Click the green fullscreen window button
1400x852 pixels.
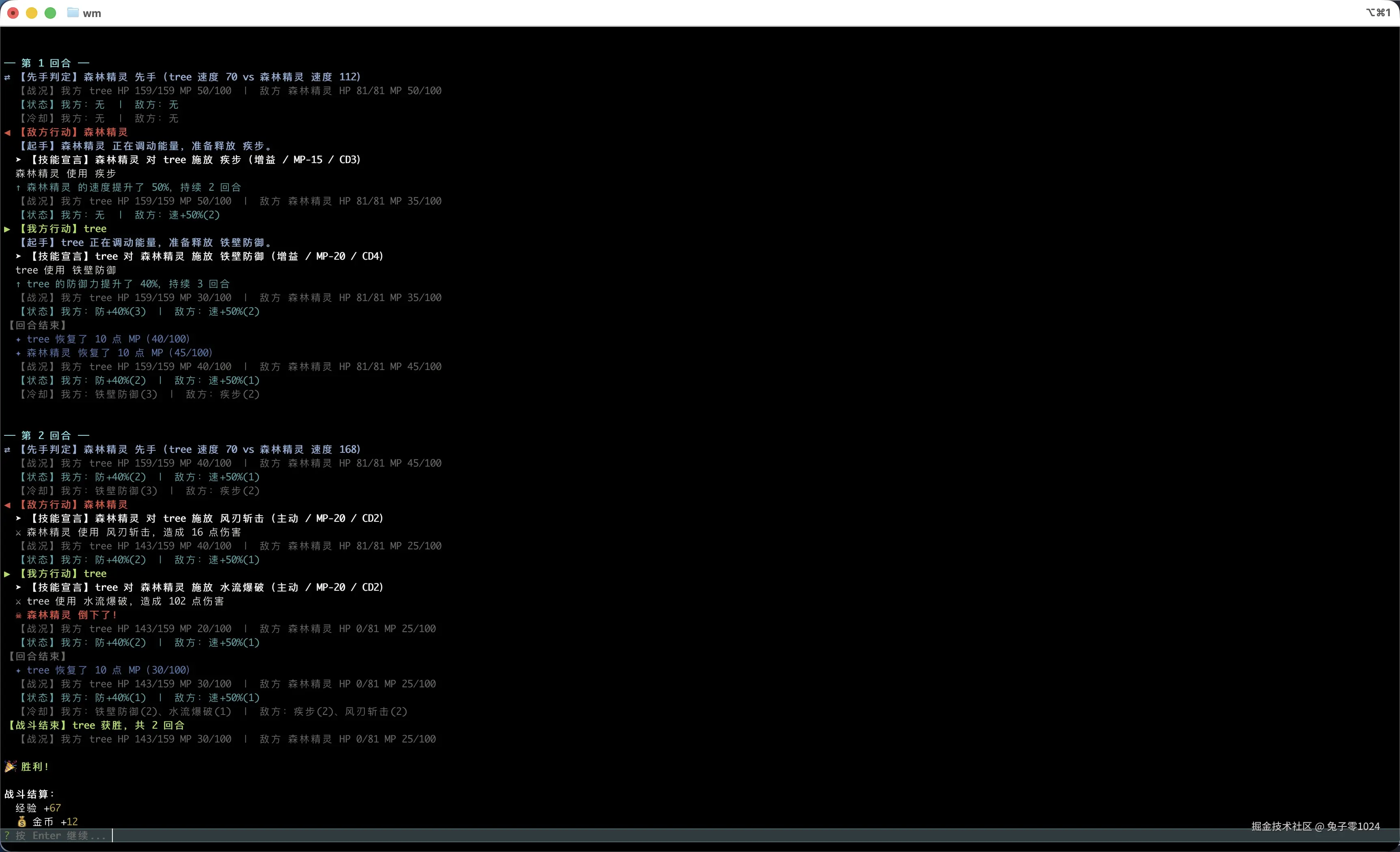(x=51, y=13)
